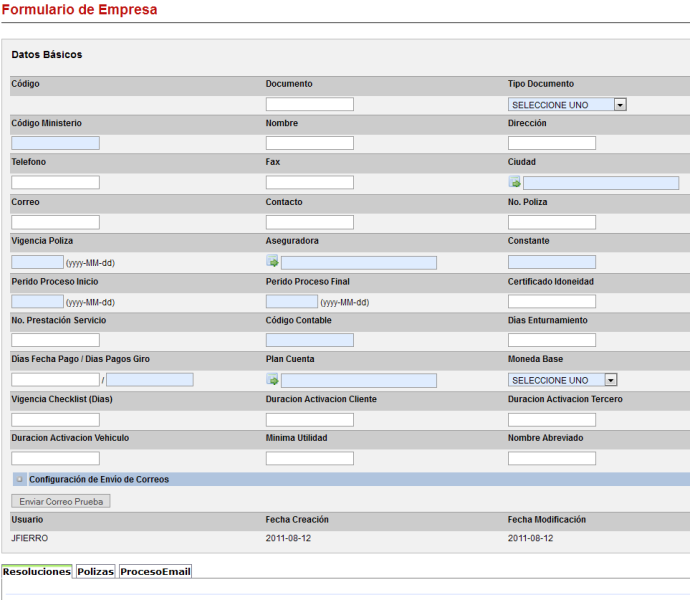Select the Certificado Idoneidad field
The height and width of the screenshot is (600, 690).
click(x=551, y=301)
